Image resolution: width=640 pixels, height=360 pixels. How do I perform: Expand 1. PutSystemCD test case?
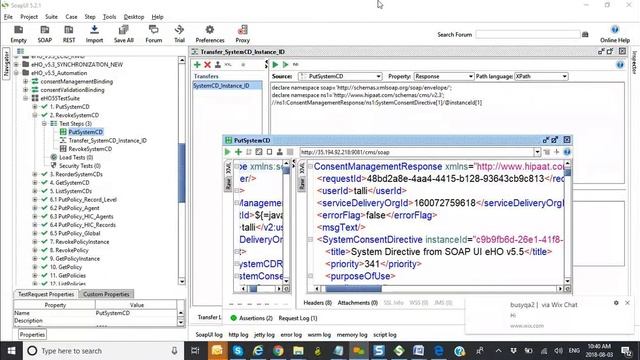[x=35, y=107]
